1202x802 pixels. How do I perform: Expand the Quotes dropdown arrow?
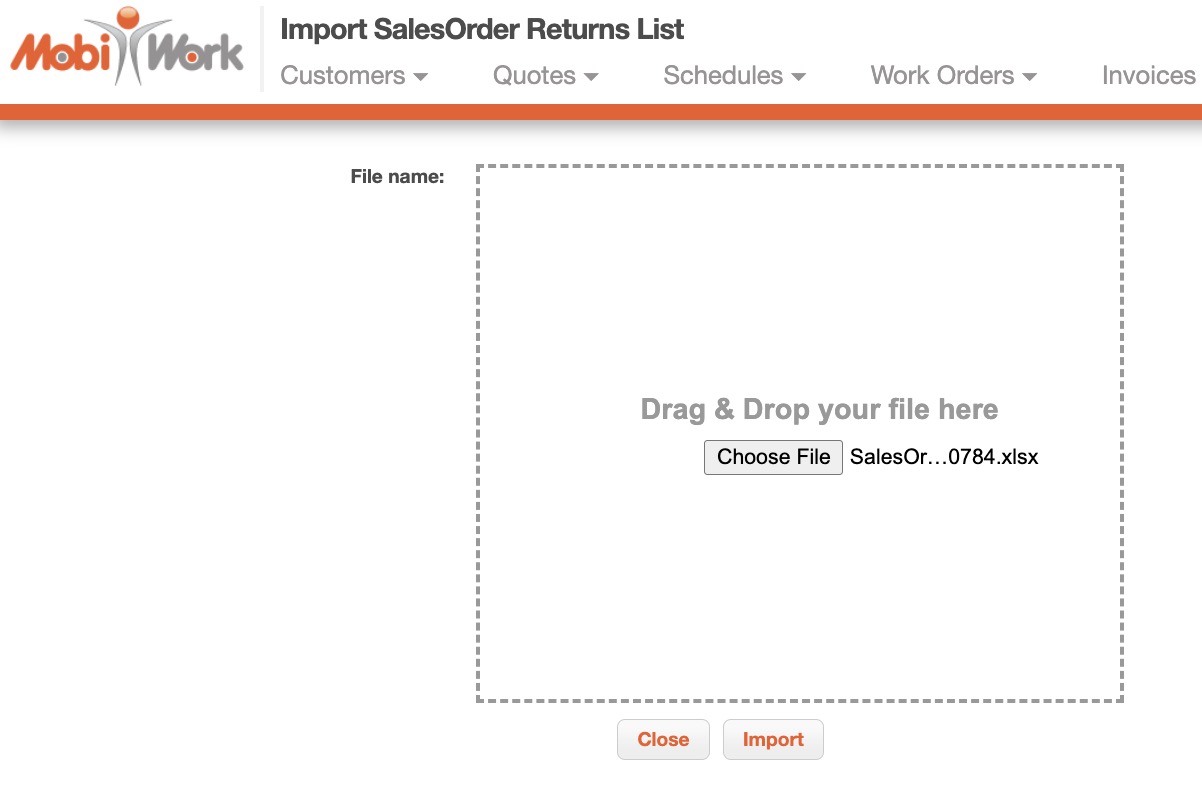click(592, 77)
